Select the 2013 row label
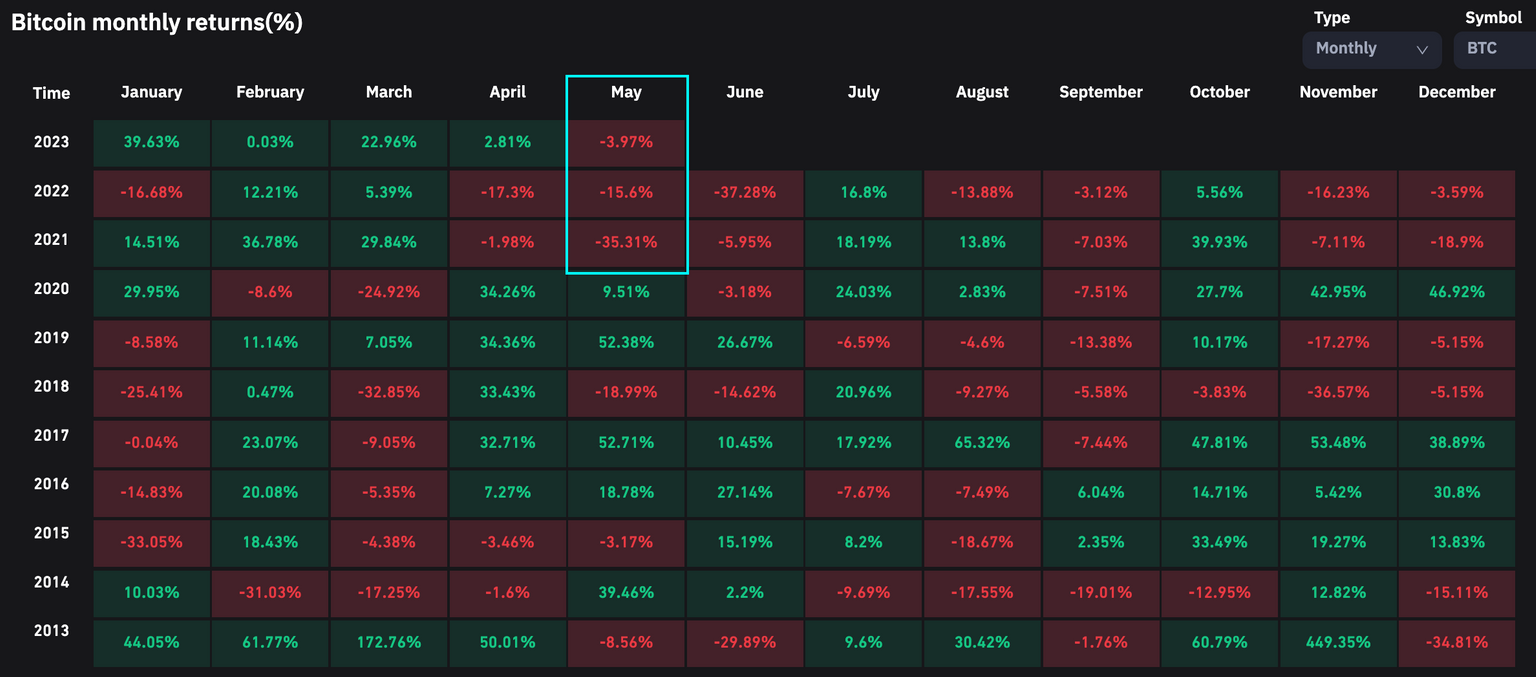The width and height of the screenshot is (1536, 677). pyautogui.click(x=51, y=631)
